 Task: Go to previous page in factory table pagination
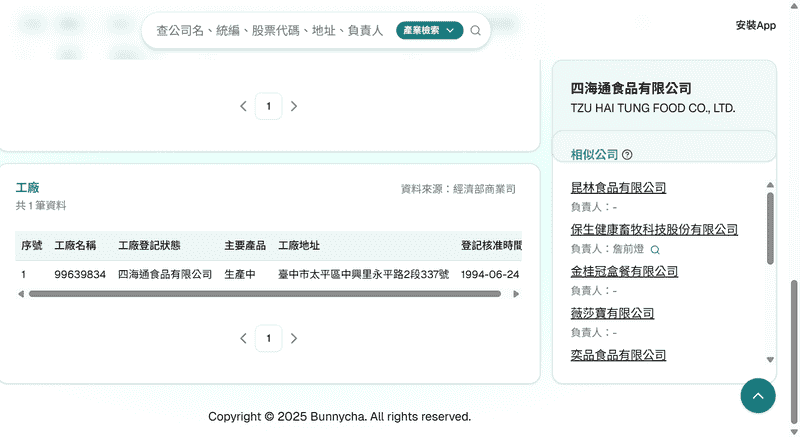point(243,339)
